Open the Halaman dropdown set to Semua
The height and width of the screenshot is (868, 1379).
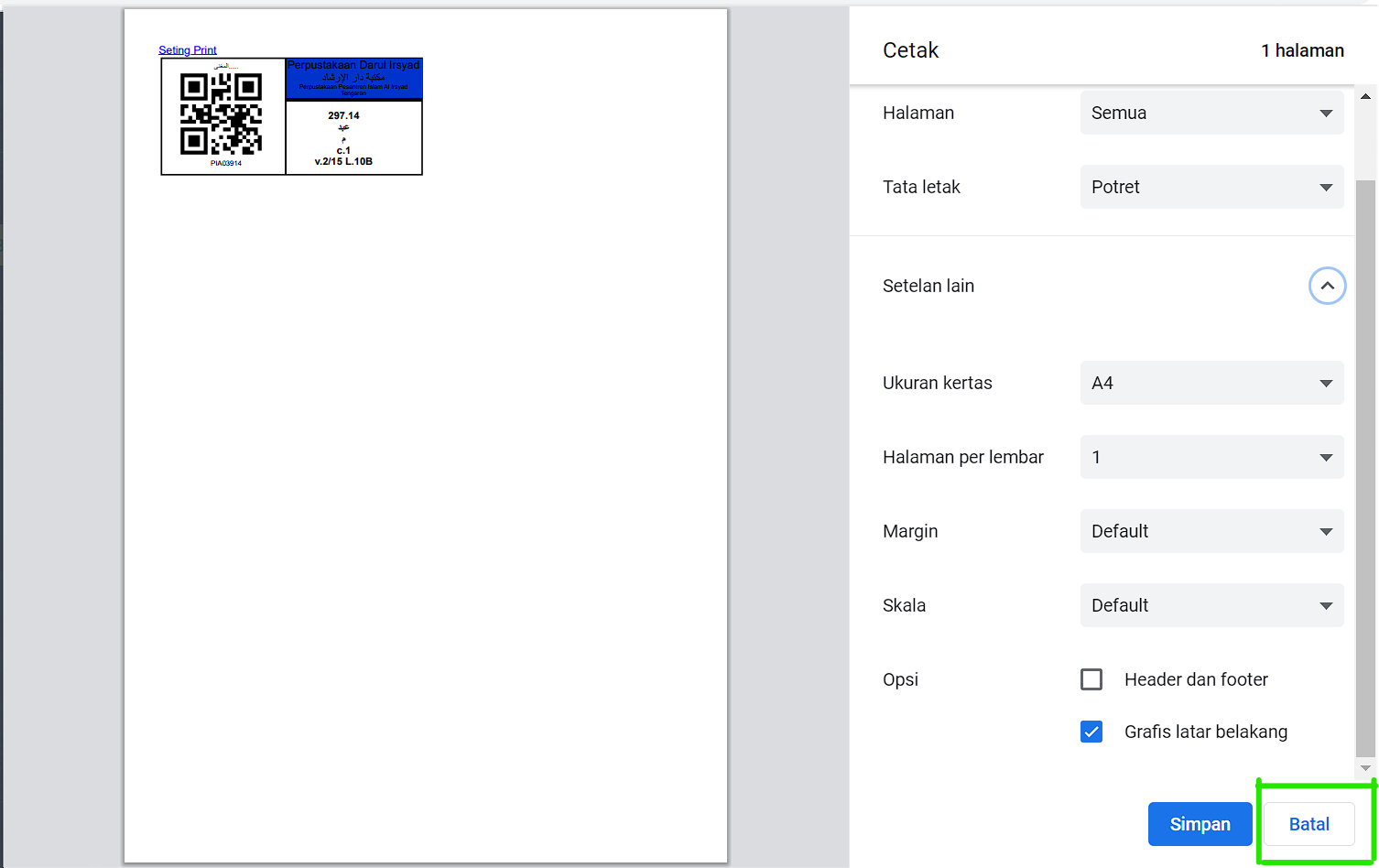click(1211, 113)
